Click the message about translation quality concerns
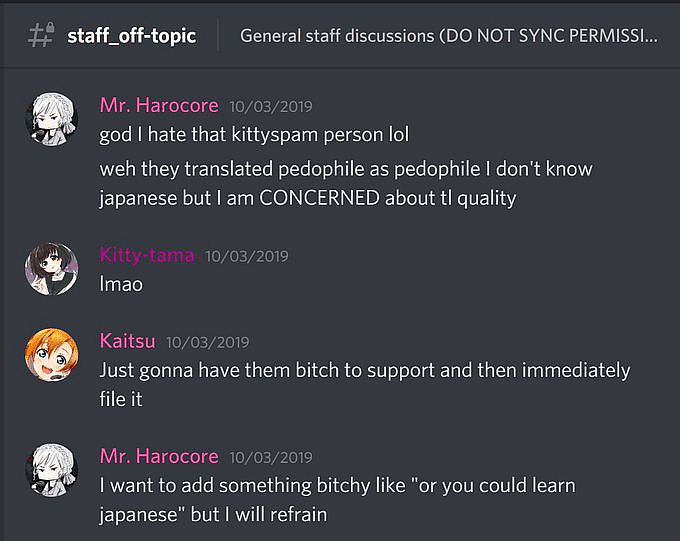This screenshot has width=680, height=541. click(x=345, y=183)
